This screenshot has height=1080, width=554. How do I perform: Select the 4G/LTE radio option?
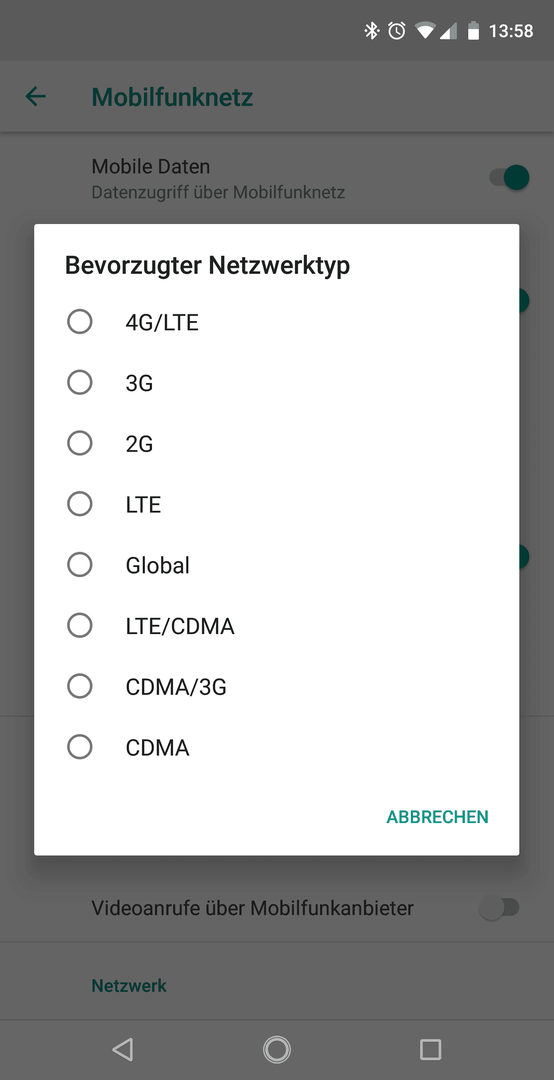(277, 322)
